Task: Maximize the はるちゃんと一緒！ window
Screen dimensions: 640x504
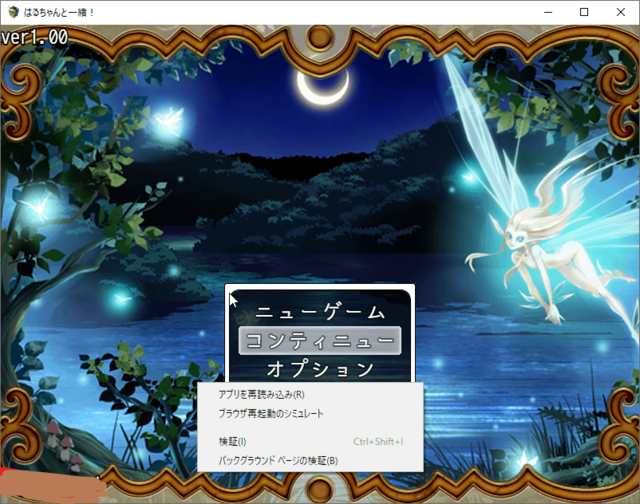Action: tap(584, 12)
